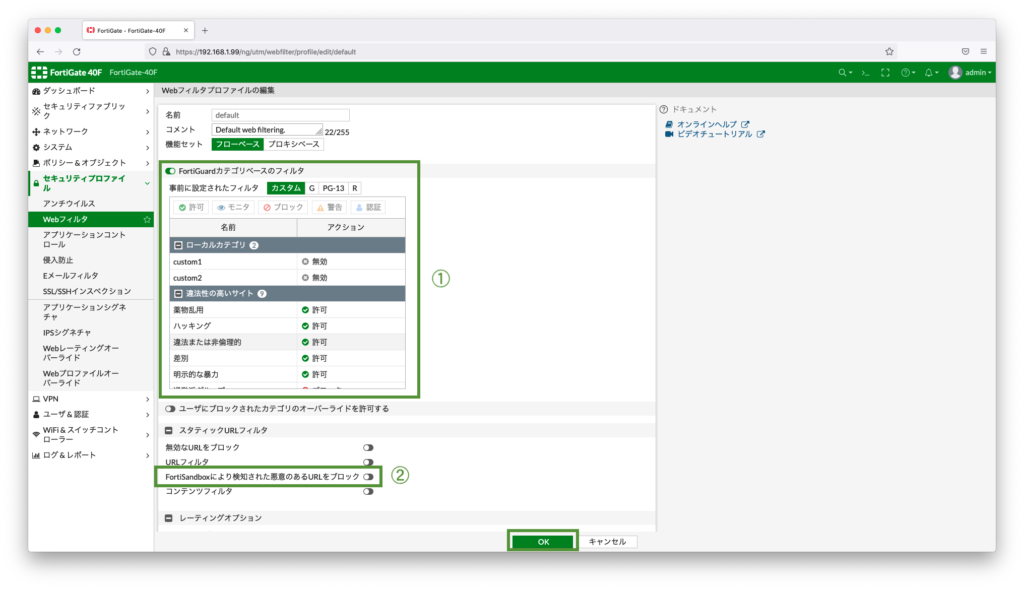The width and height of the screenshot is (1024, 589).
Task: Collapse レーティングオプション section
Action: [x=169, y=518]
